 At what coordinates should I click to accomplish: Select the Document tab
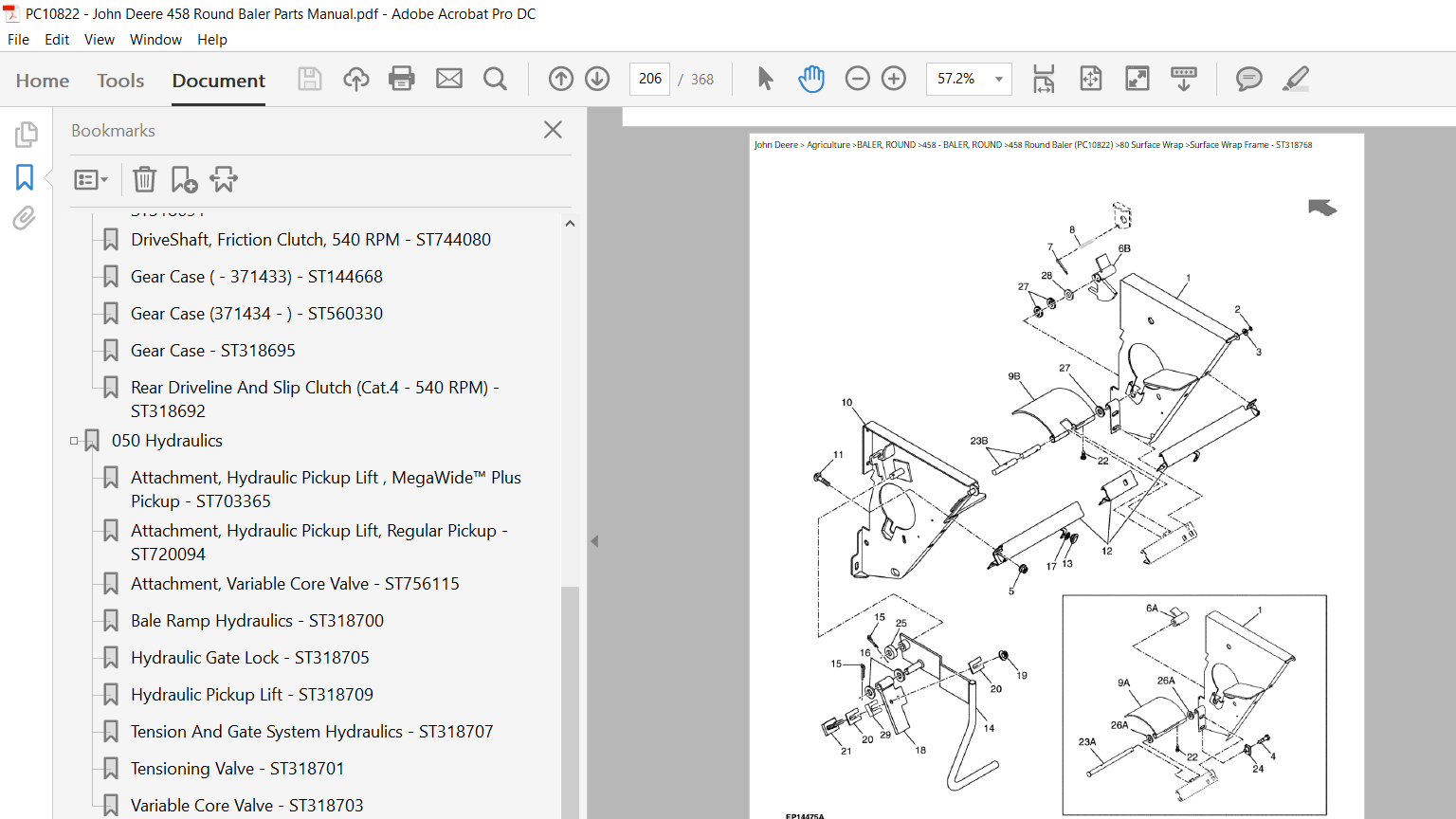(219, 81)
